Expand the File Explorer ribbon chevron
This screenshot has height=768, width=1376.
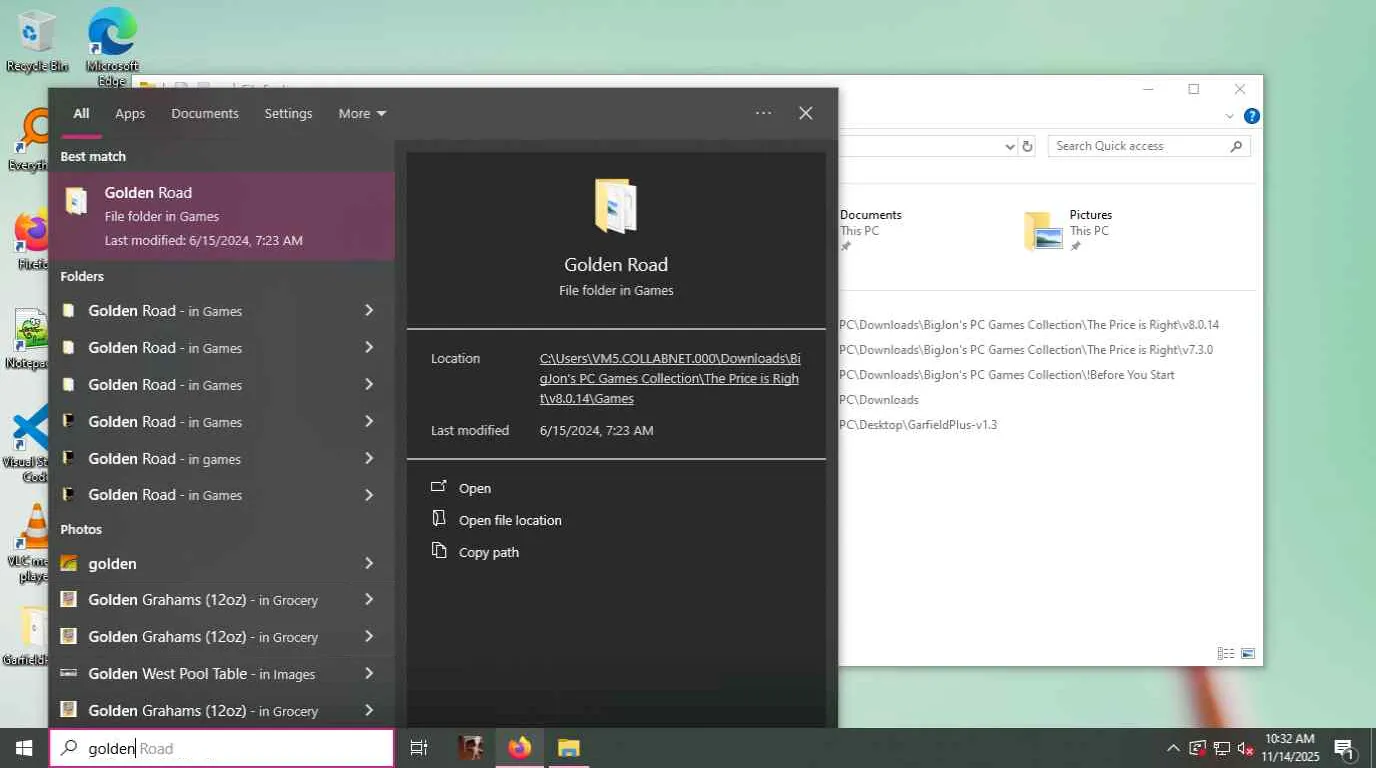1230,116
